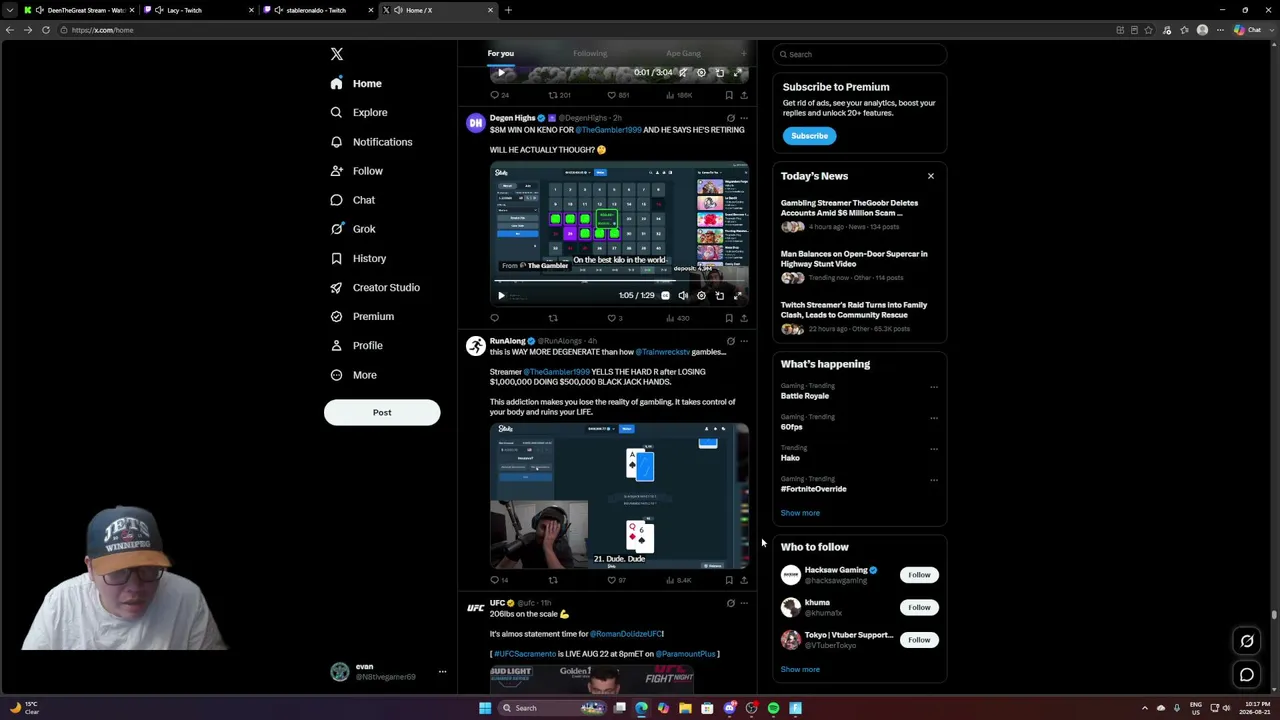Open the Windows Start menu
Image resolution: width=1280 pixels, height=720 pixels.
click(x=485, y=708)
